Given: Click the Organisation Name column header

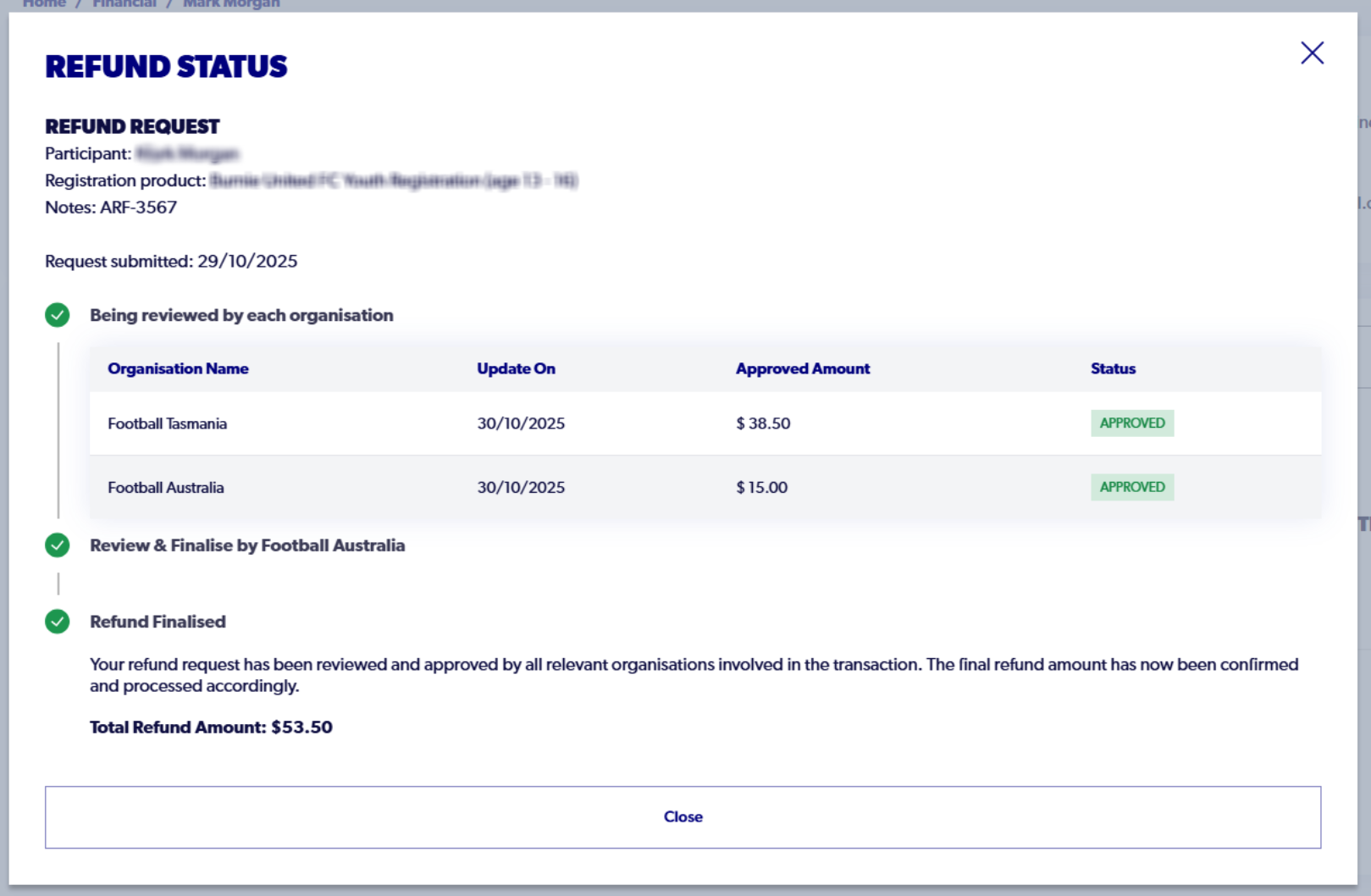Looking at the screenshot, I should tap(178, 368).
